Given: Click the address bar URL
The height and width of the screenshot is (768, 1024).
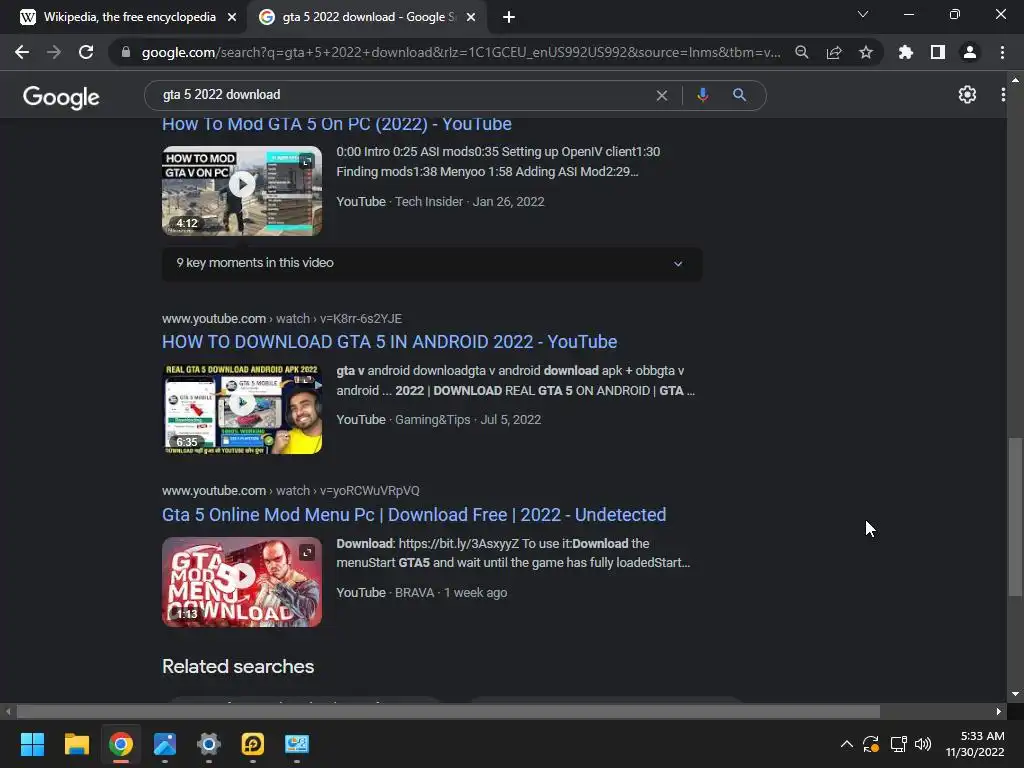Looking at the screenshot, I should coord(460,52).
